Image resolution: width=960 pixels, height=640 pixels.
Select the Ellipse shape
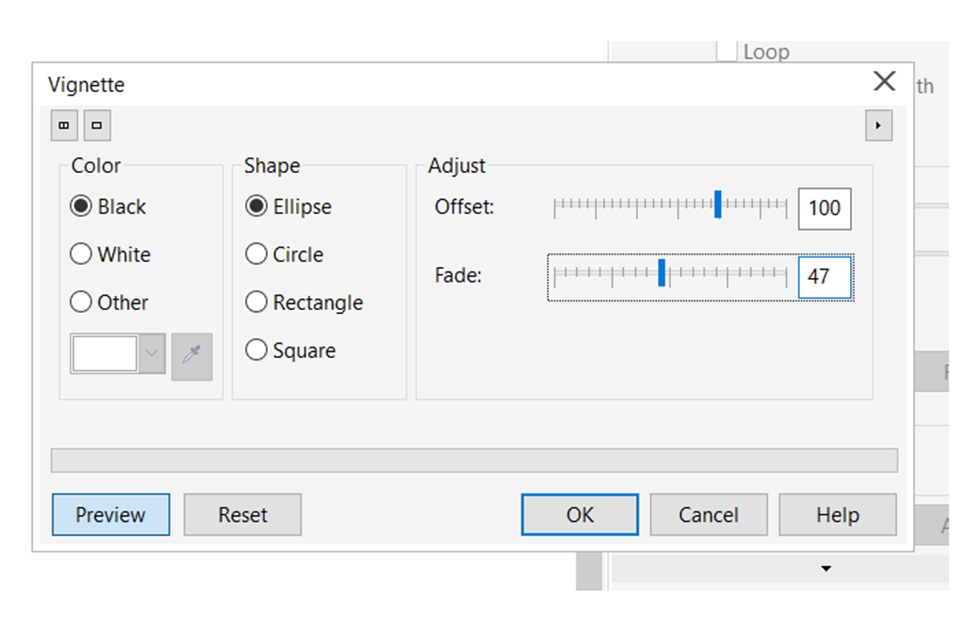(x=256, y=206)
